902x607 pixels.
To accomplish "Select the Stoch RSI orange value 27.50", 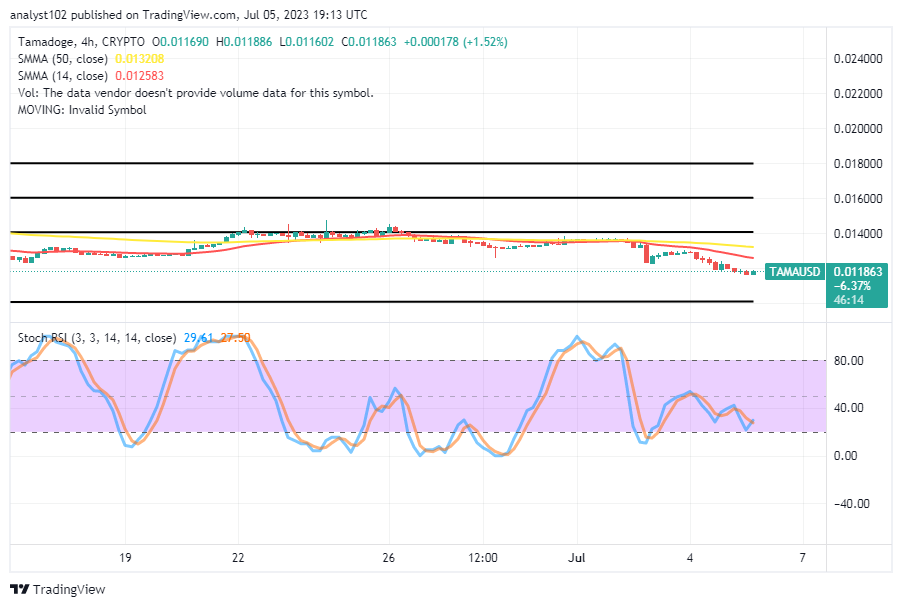I will (235, 338).
